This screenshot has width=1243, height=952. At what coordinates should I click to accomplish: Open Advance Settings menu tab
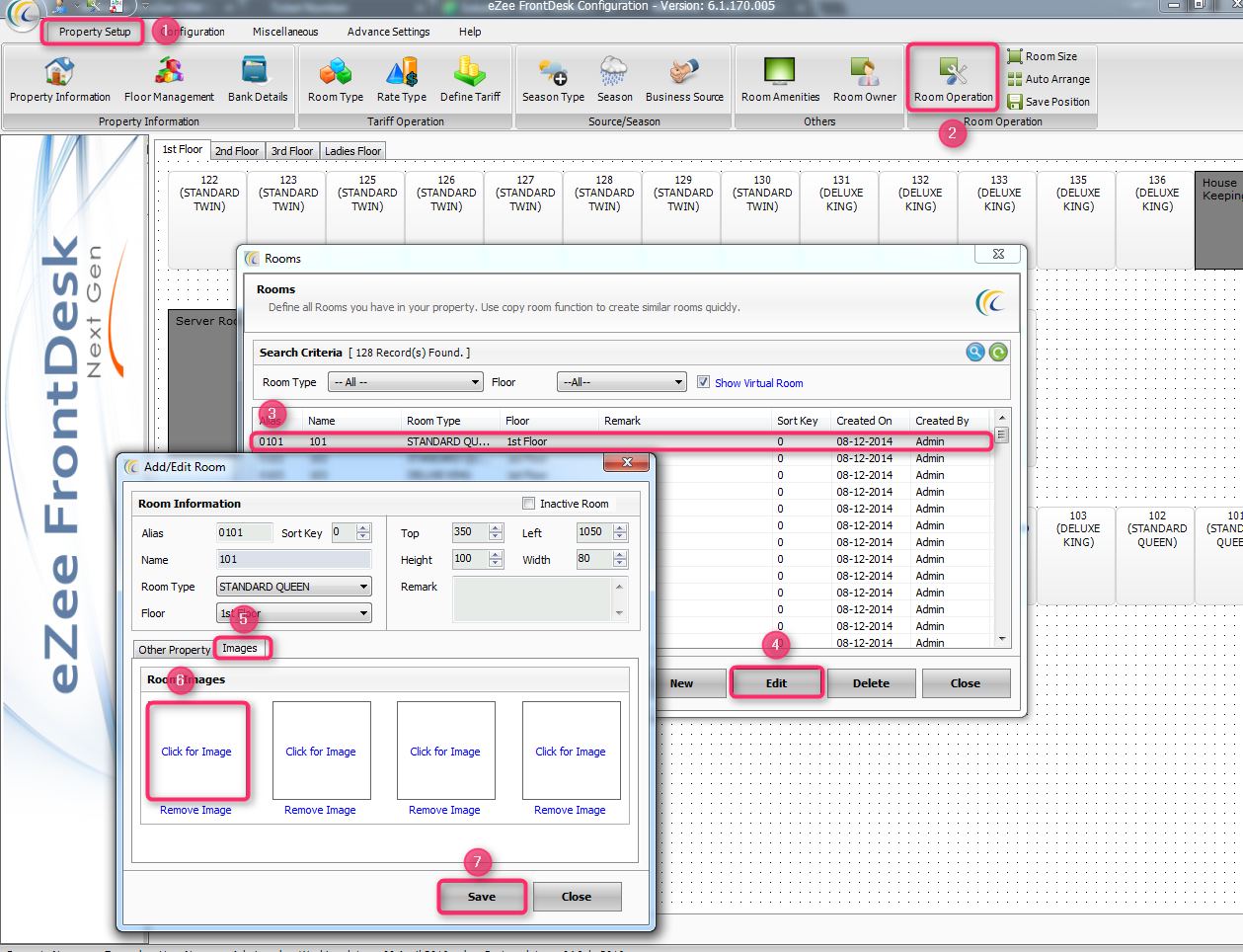click(388, 32)
